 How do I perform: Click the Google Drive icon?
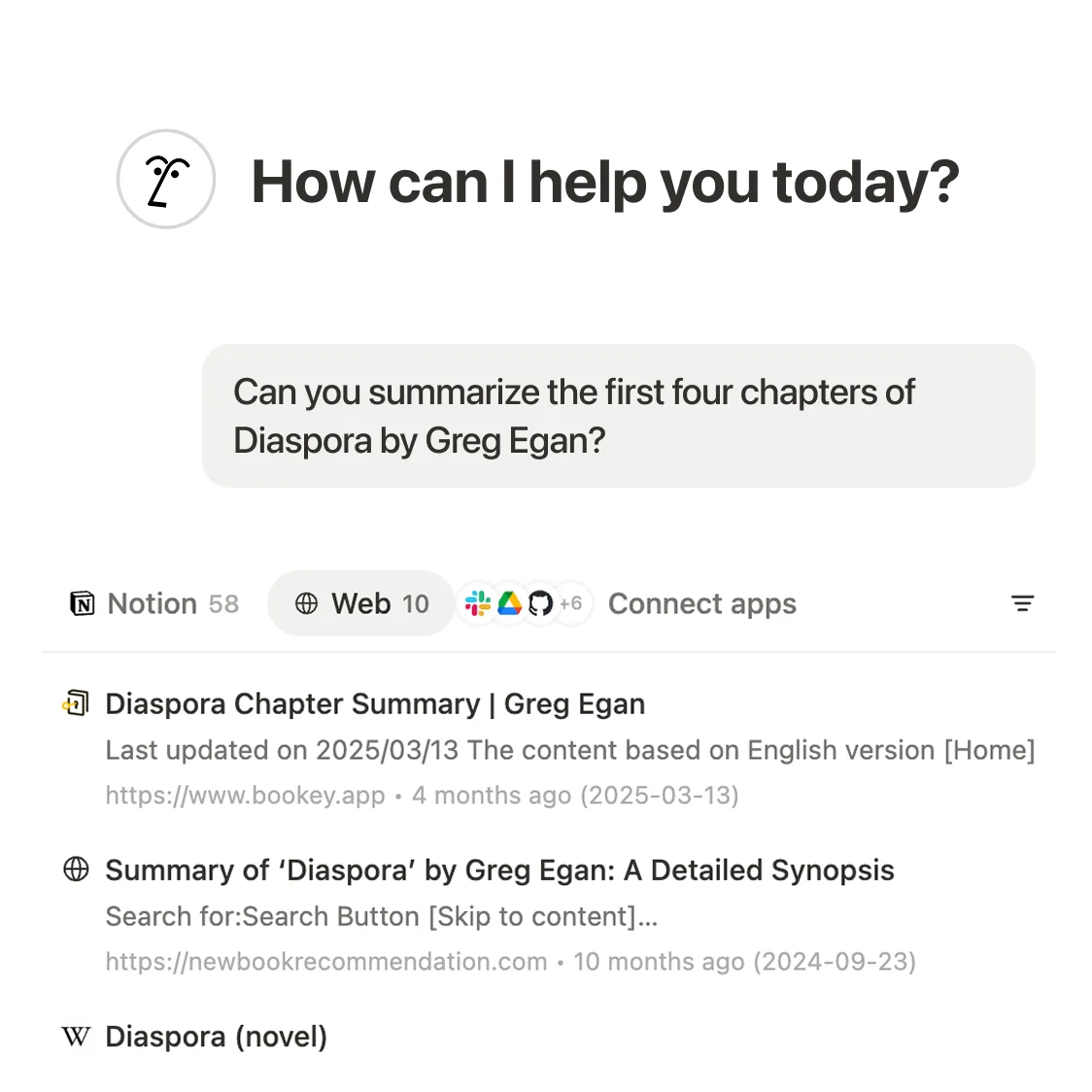tap(509, 603)
